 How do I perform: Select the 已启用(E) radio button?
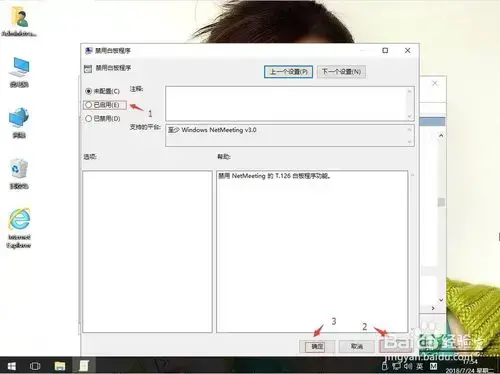[102, 105]
